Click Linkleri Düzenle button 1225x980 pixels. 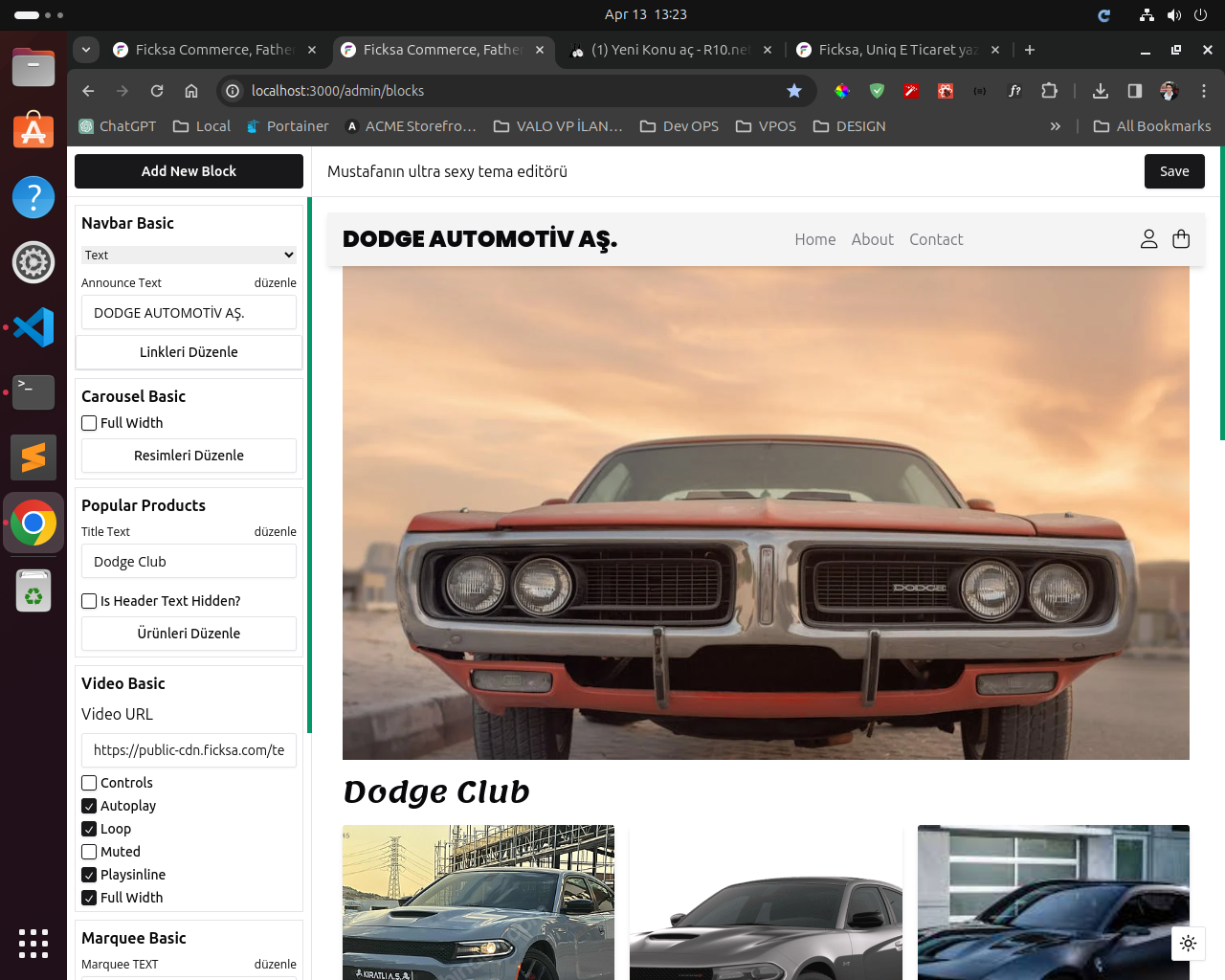click(189, 352)
